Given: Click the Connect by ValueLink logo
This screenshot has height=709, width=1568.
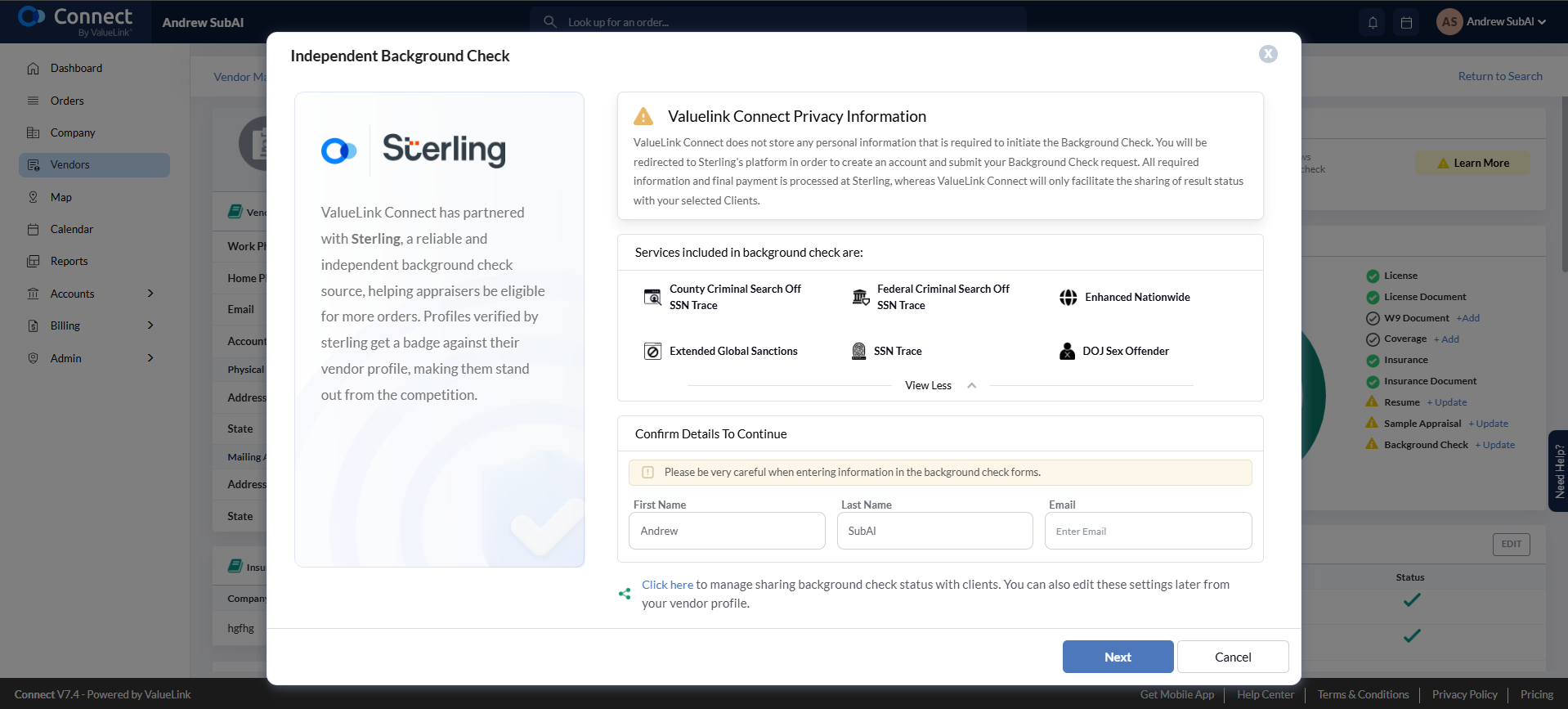Looking at the screenshot, I should 75,21.
